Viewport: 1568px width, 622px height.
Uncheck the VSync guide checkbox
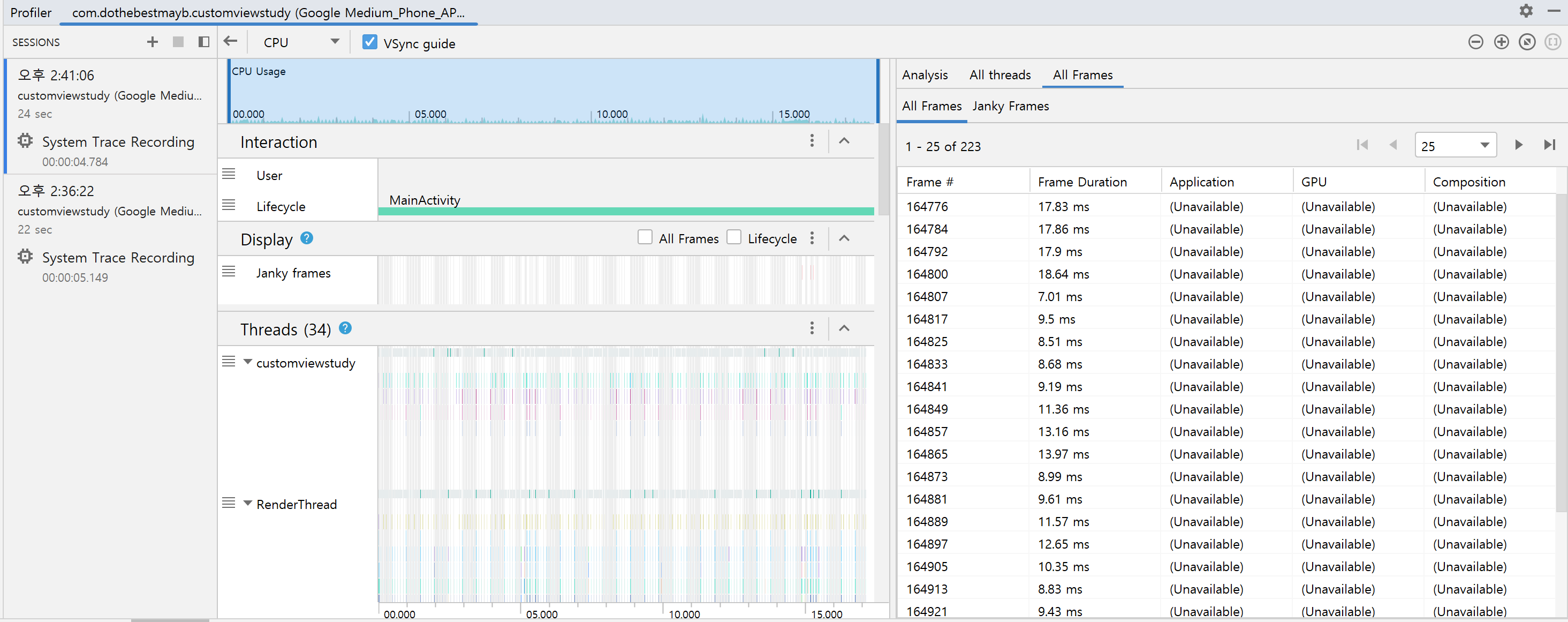pos(369,42)
